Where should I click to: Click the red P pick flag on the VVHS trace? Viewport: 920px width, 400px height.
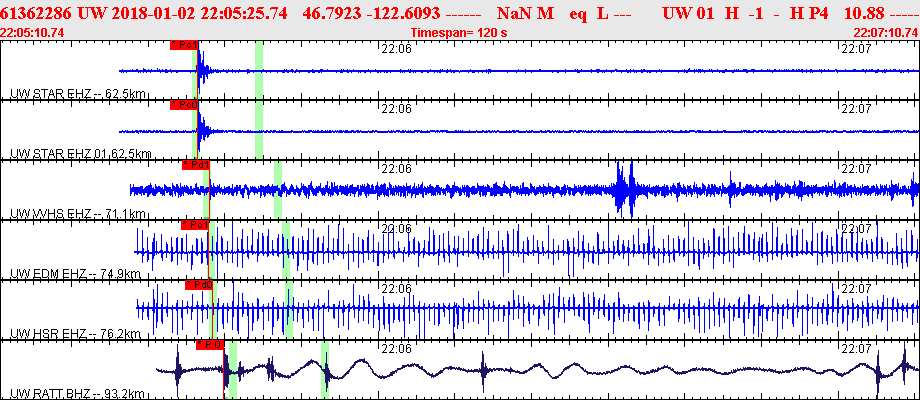point(195,165)
